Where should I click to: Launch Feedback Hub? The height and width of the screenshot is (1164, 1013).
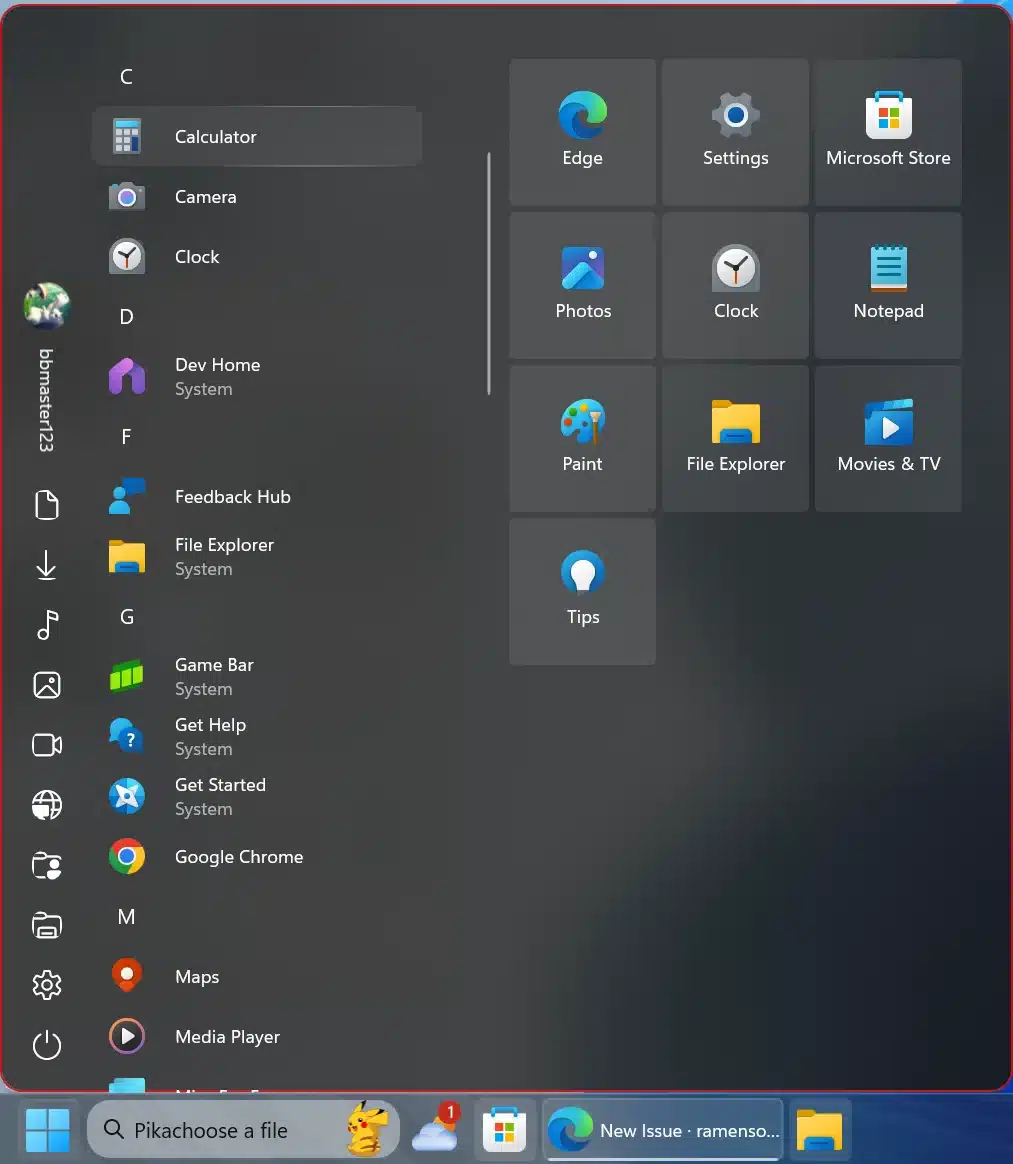point(257,497)
